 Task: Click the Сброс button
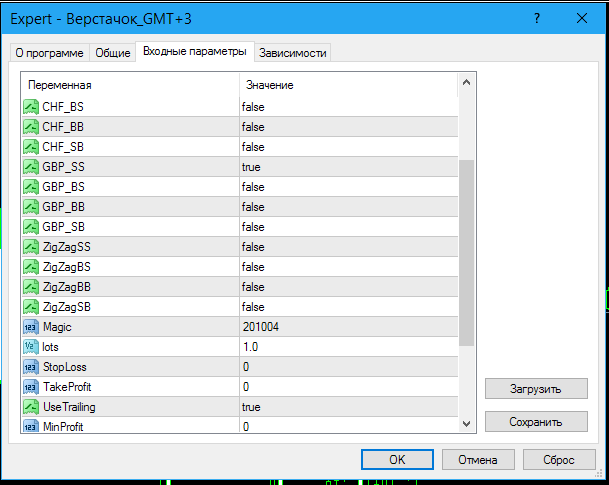coord(559,460)
